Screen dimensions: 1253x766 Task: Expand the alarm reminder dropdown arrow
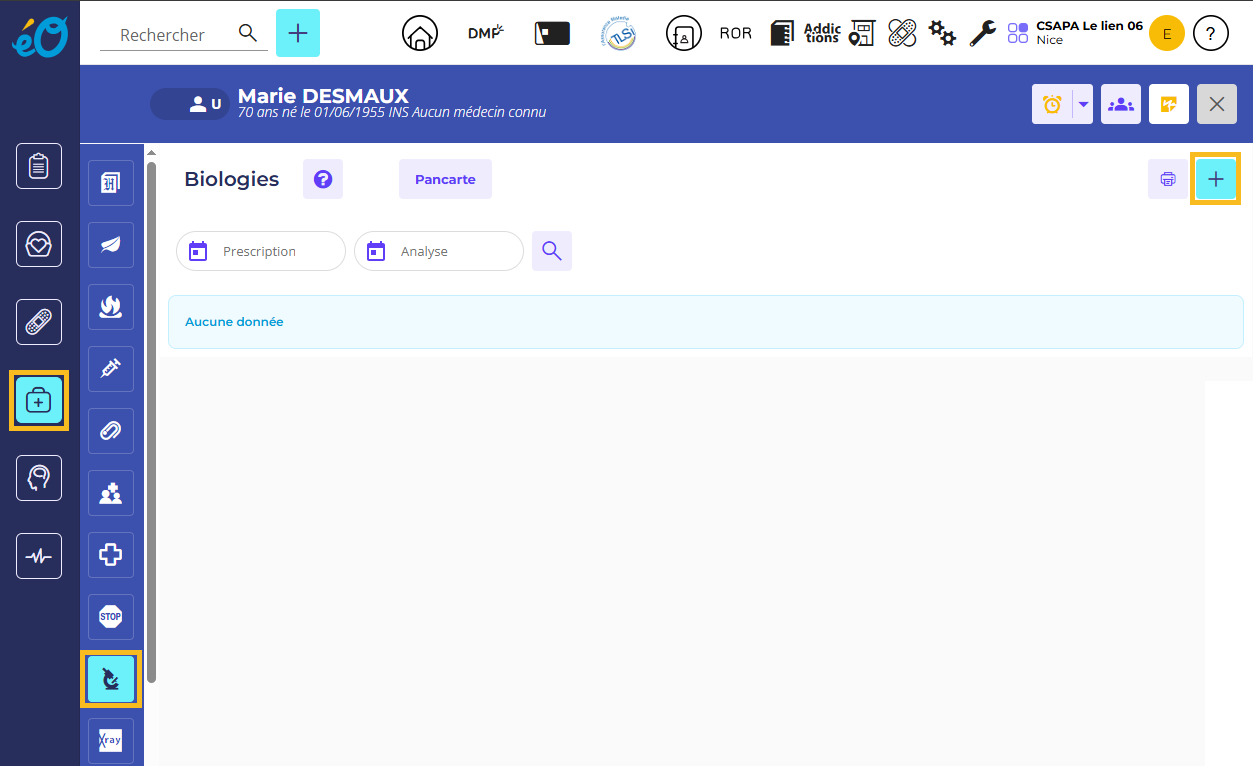coord(1082,104)
